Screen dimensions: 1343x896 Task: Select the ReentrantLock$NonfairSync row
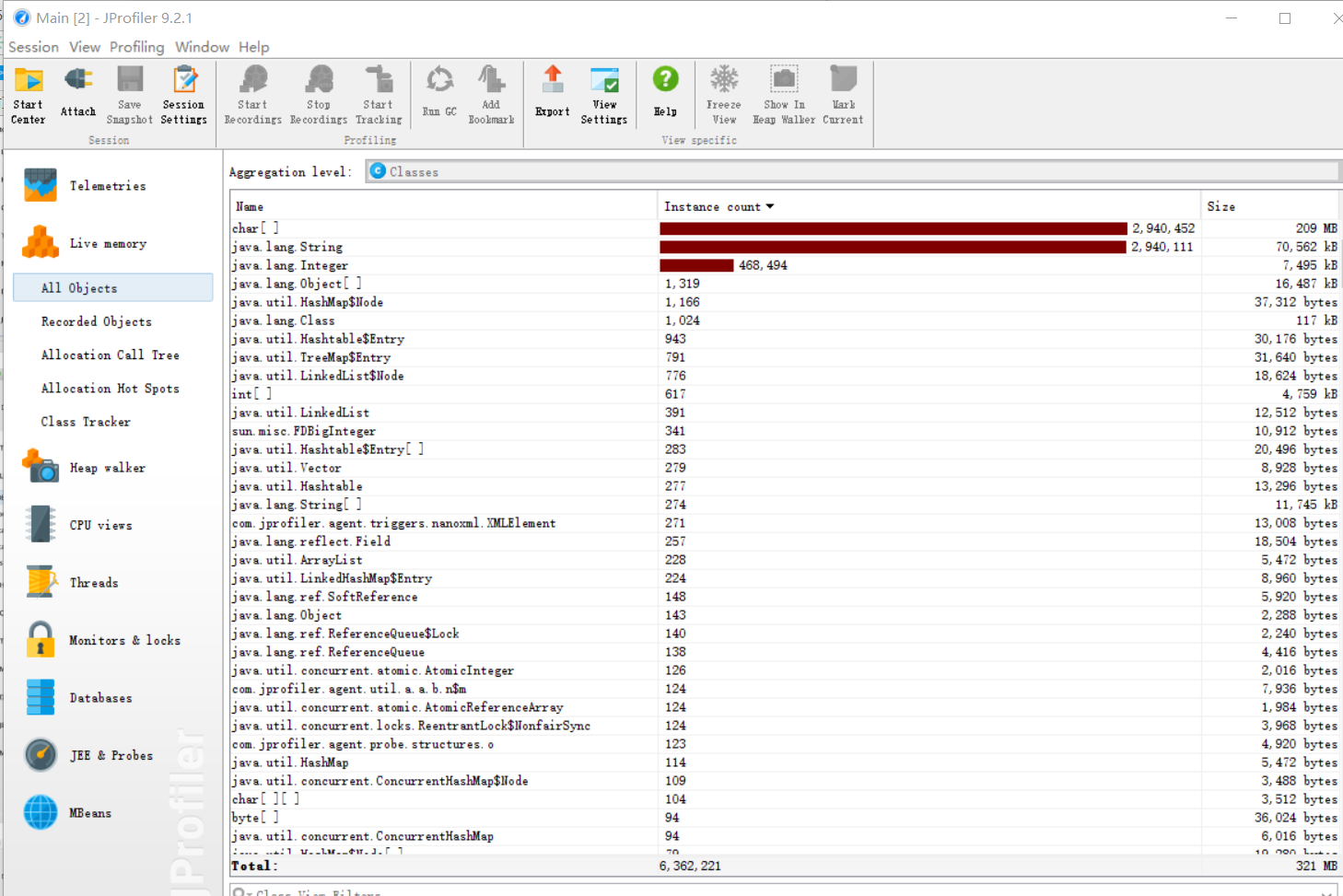[x=785, y=726]
